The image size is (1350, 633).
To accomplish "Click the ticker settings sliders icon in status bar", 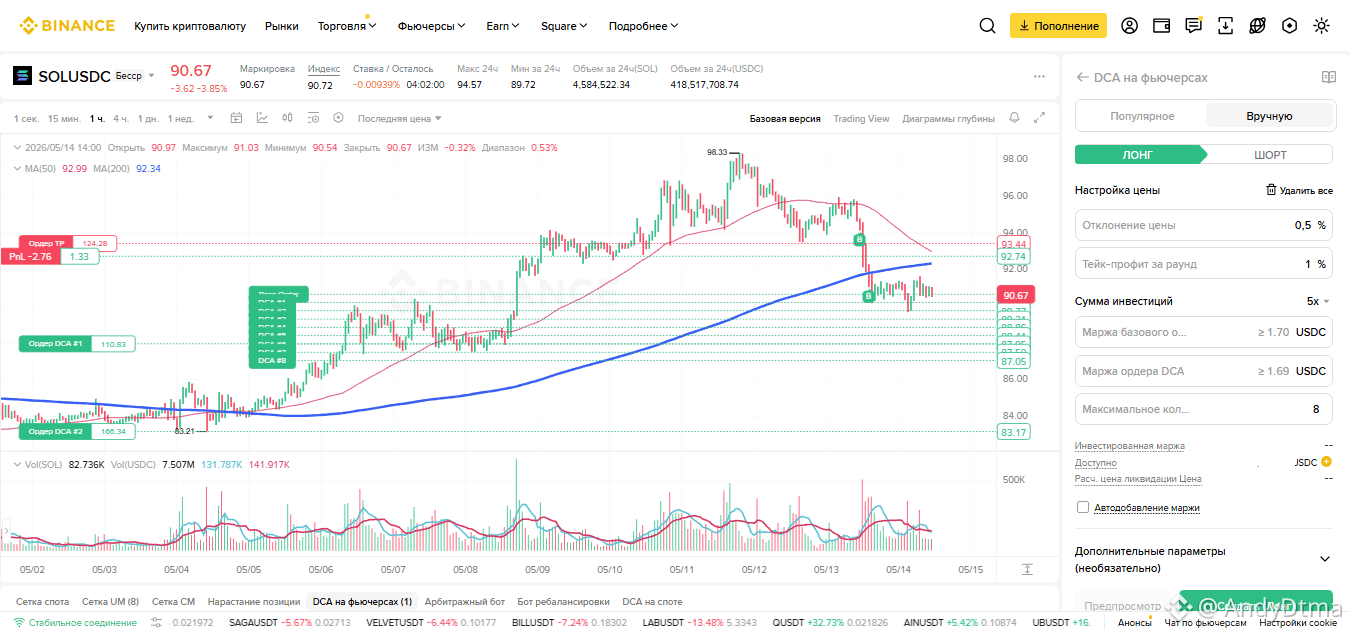I will (156, 623).
